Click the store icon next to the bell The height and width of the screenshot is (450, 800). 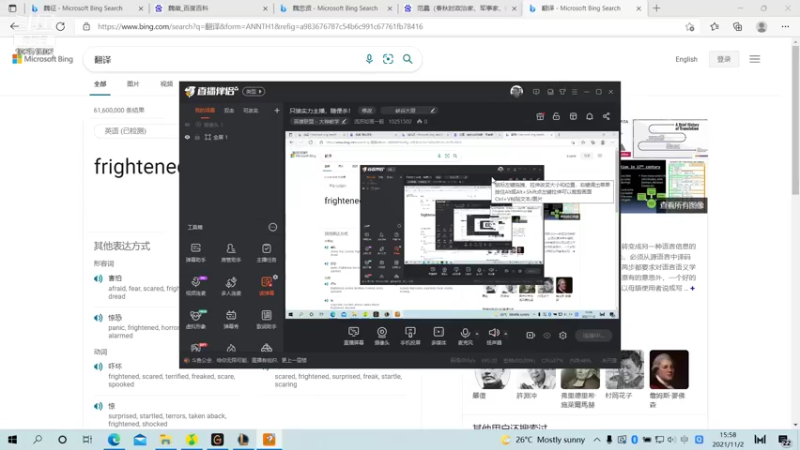pos(573,116)
